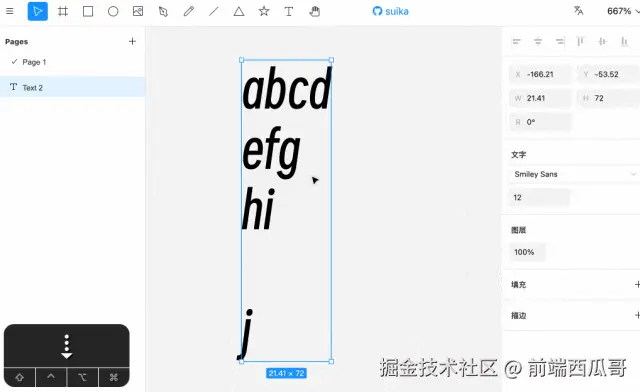Select the Text 2 layer
Viewport: 640px width, 392px height.
pyautogui.click(x=73, y=87)
